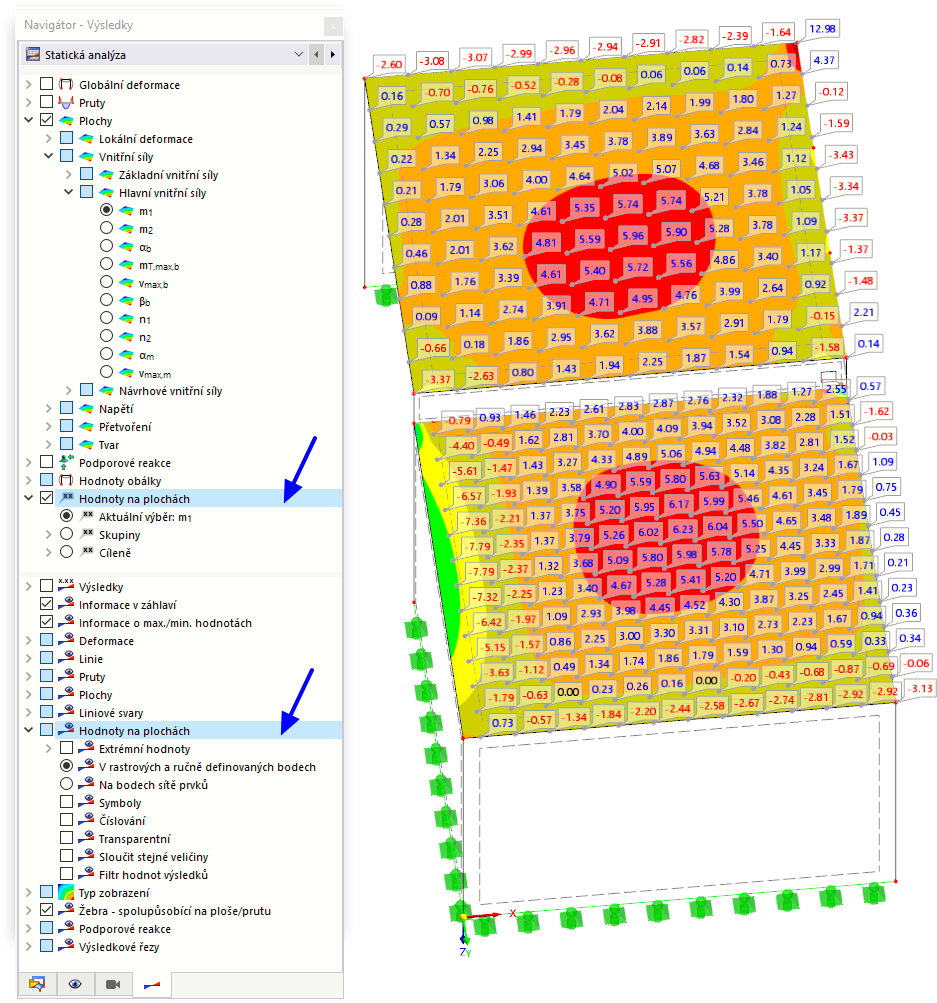
Task: Select the vmax,b radio option
Action: click(x=106, y=281)
